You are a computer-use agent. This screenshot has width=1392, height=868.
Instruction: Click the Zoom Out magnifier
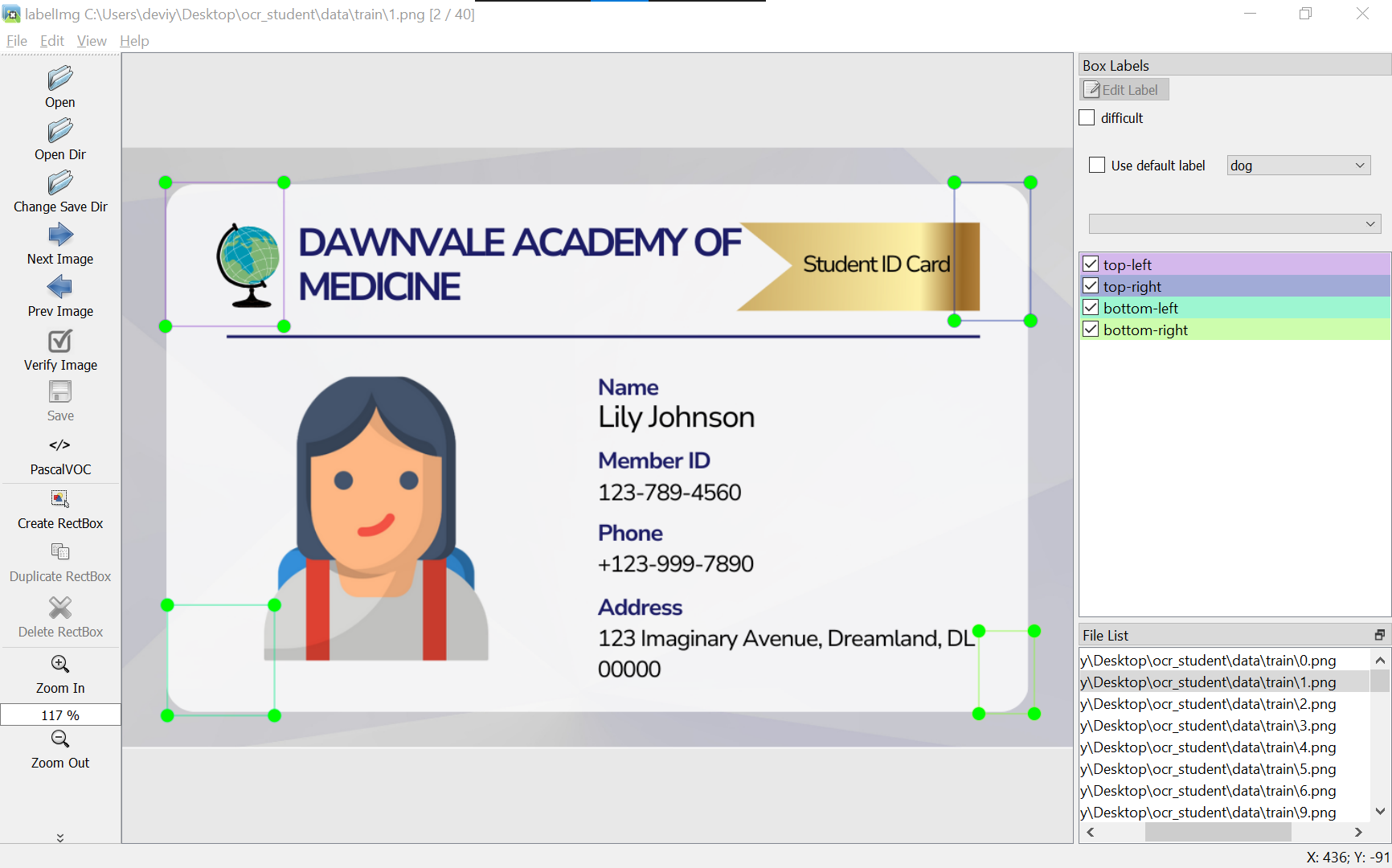coord(60,739)
